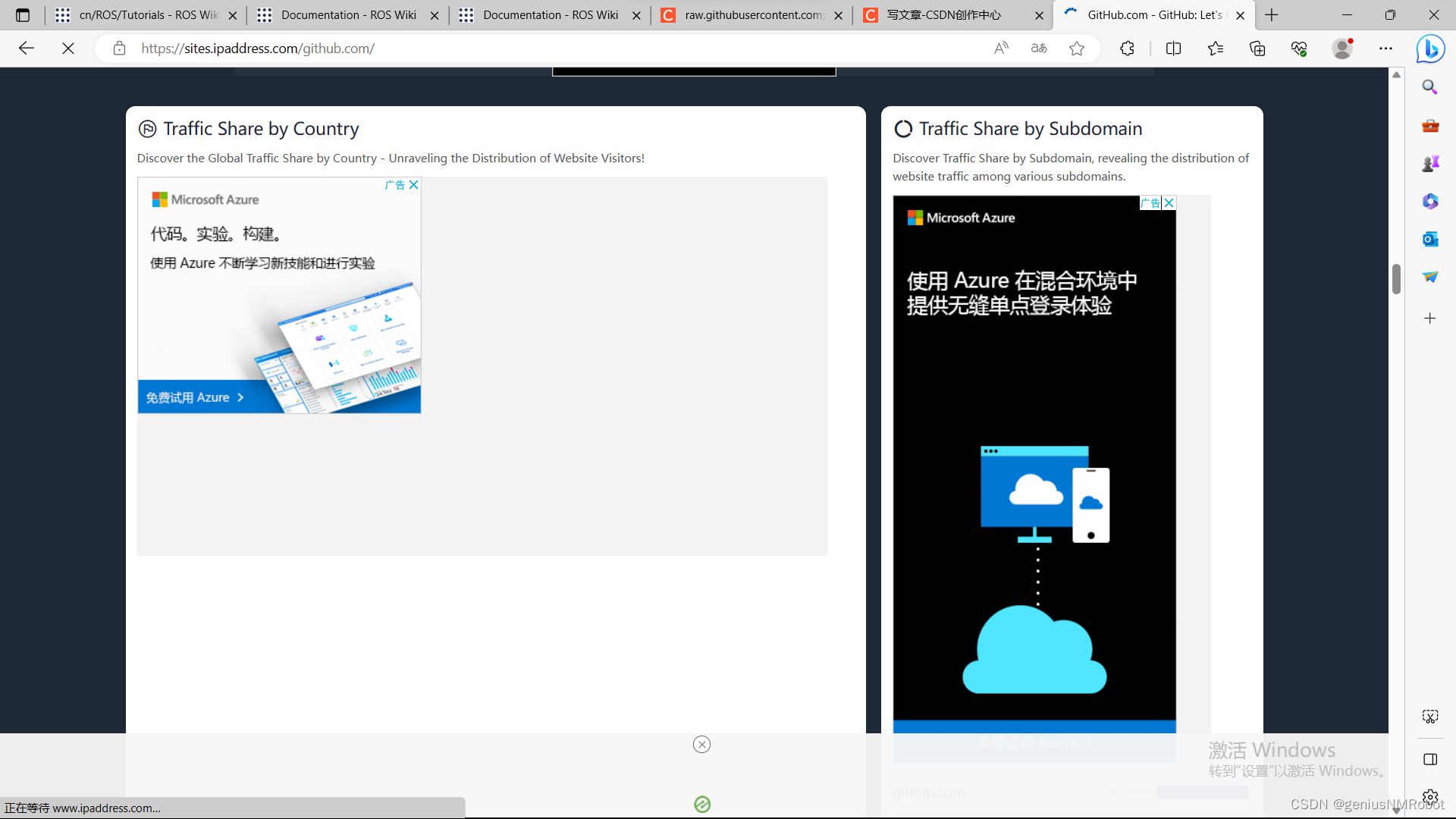Click the plus to customize sidebar
This screenshot has height=819, width=1456.
pos(1430,318)
